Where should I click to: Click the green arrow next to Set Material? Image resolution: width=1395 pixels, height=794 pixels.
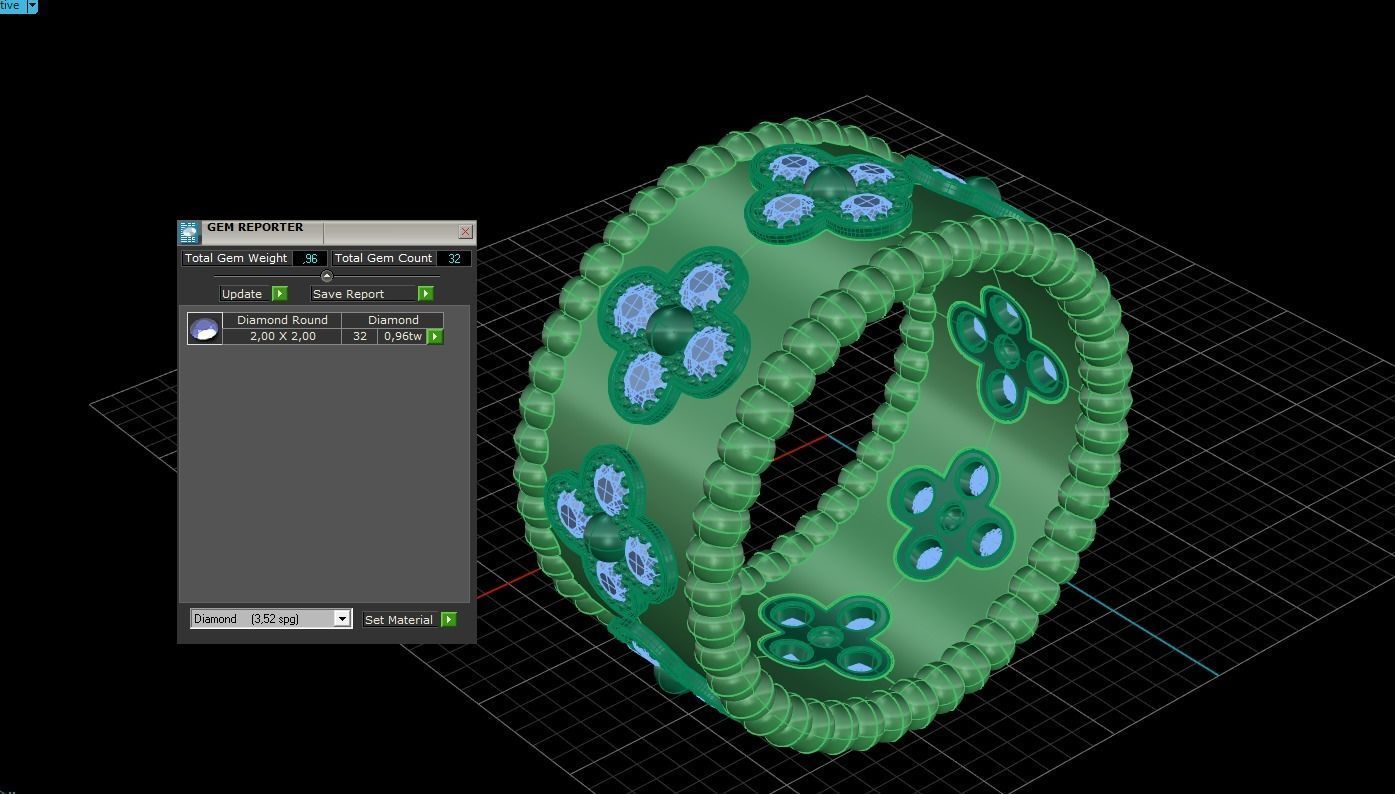tap(449, 620)
